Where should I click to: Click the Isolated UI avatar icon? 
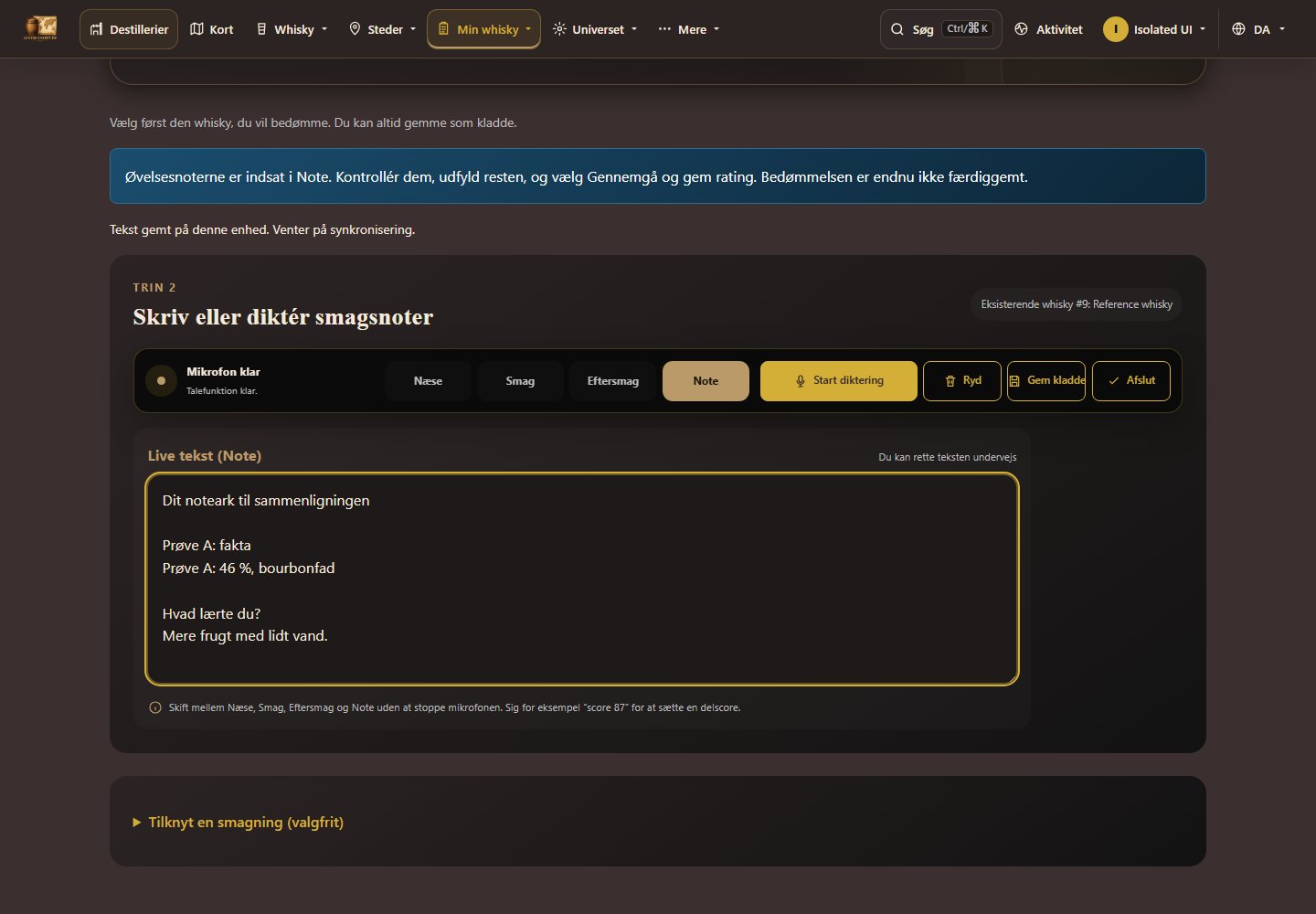(1116, 29)
